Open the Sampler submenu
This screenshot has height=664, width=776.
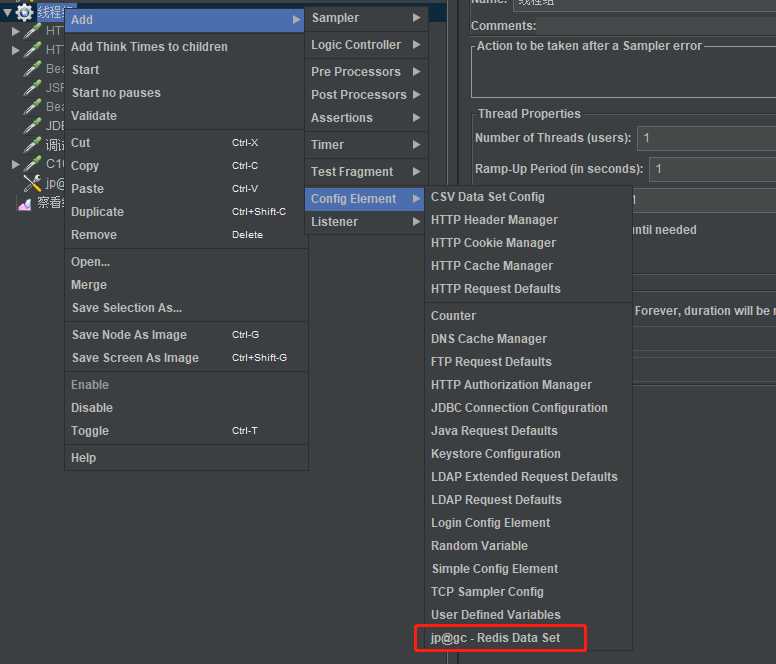pos(365,18)
